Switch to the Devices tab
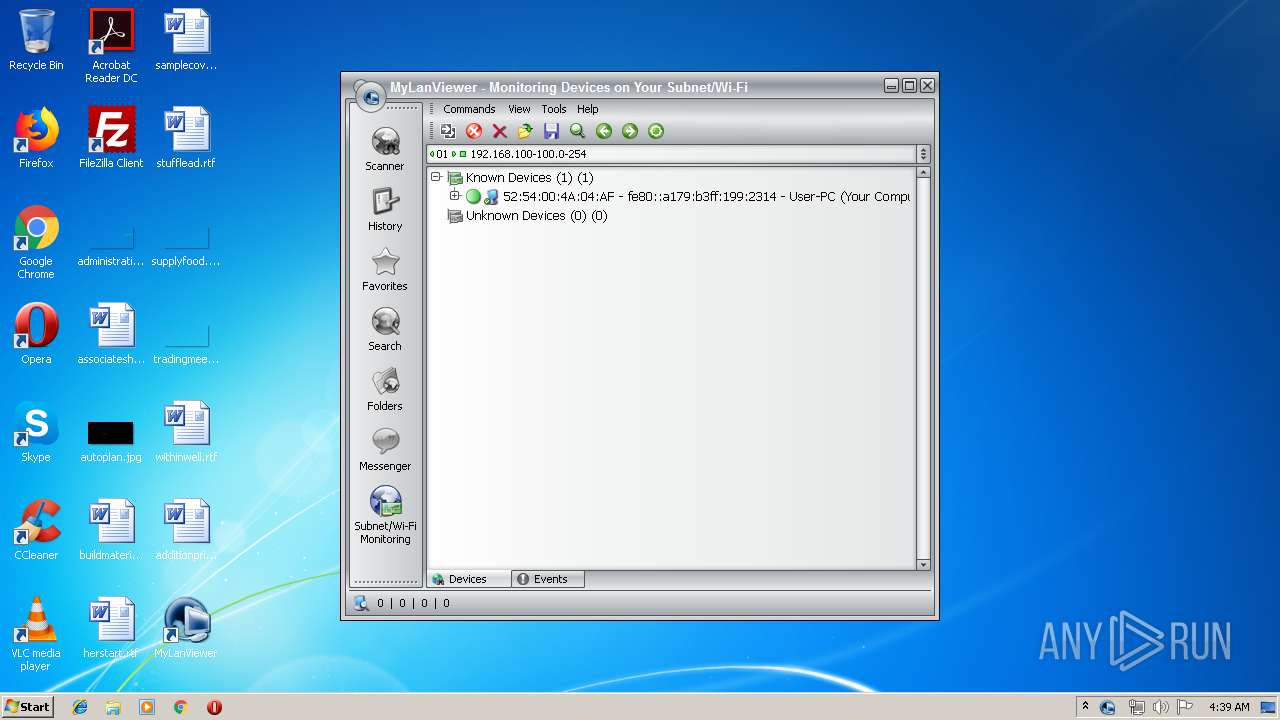Screen dimensions: 1280x720 tap(469, 579)
